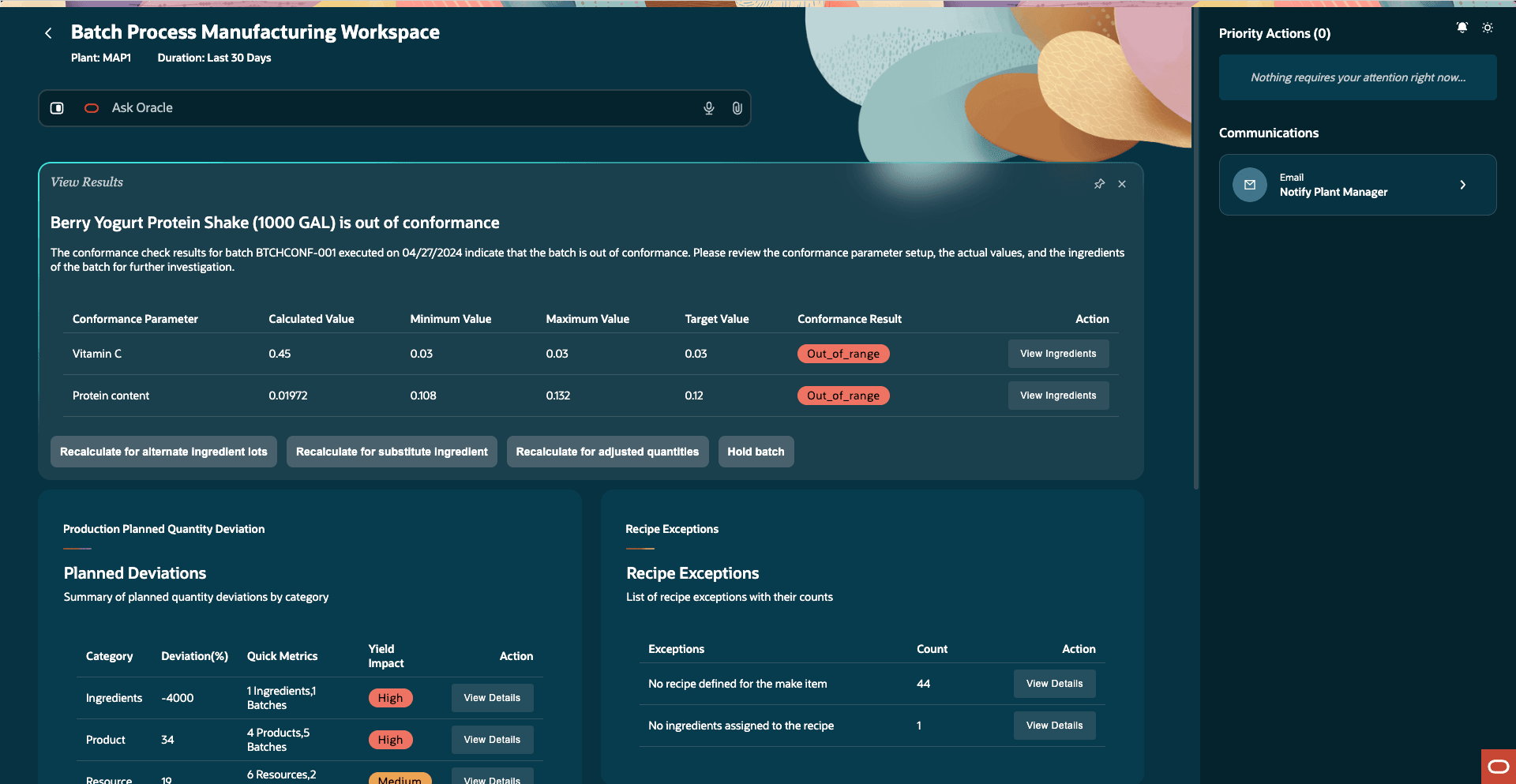Click Recalculate for alternate ingredient lots
Image resolution: width=1516 pixels, height=784 pixels.
pos(163,452)
